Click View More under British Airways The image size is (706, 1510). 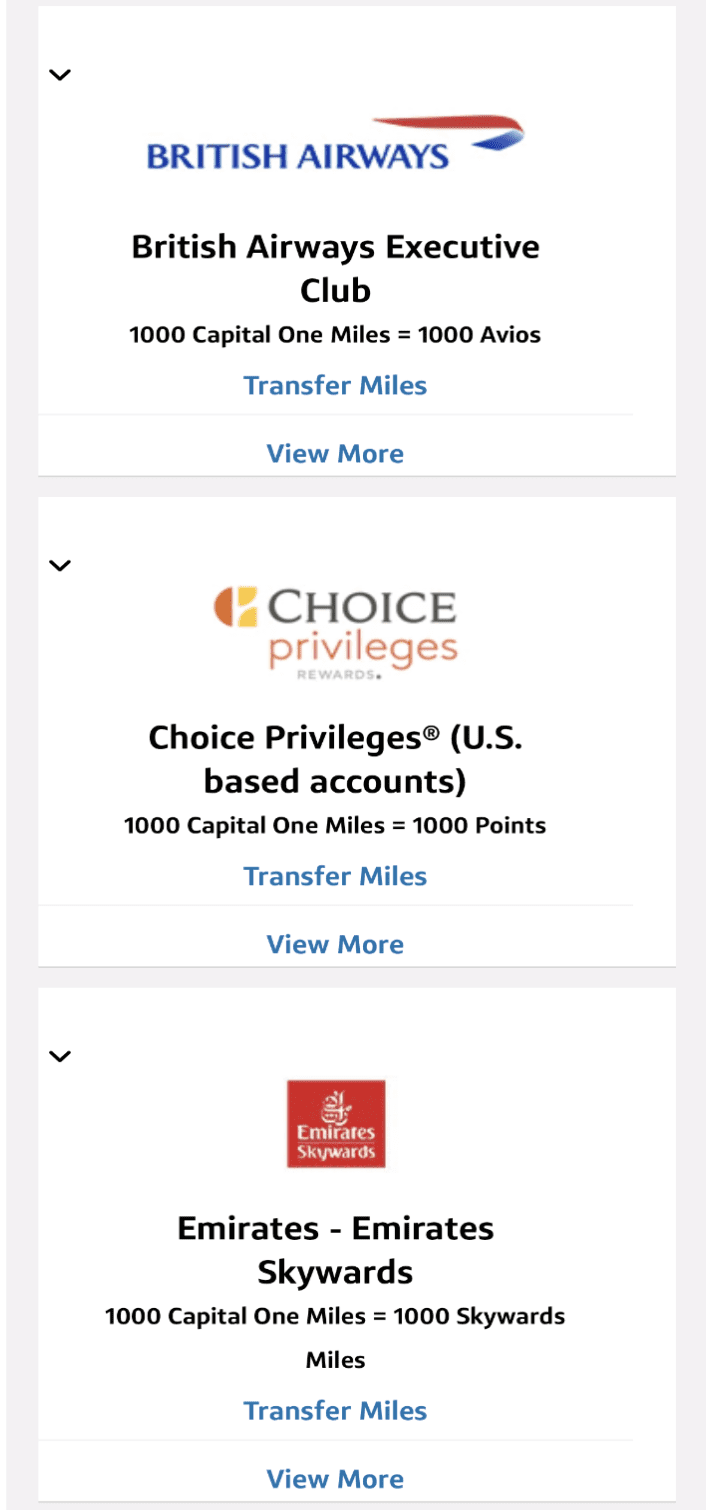pyautogui.click(x=336, y=453)
